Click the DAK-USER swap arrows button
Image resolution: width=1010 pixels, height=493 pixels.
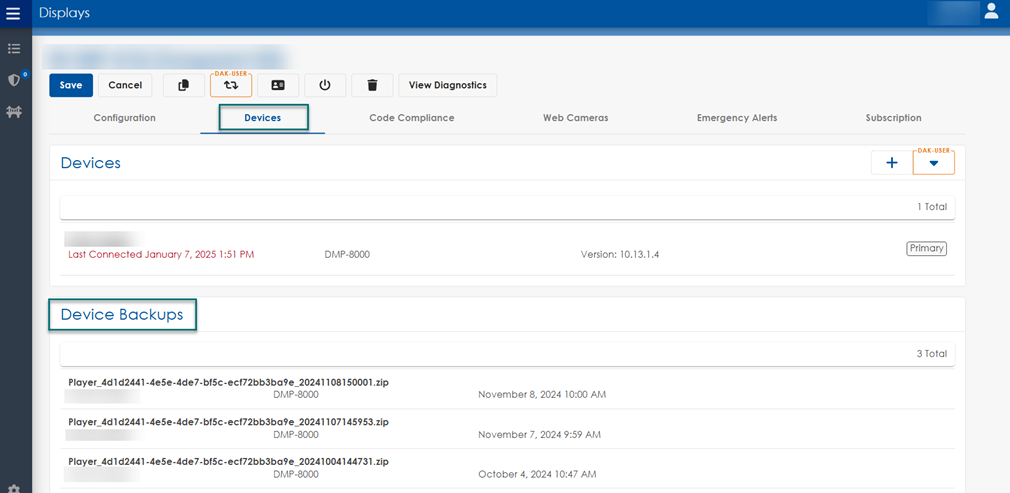231,86
